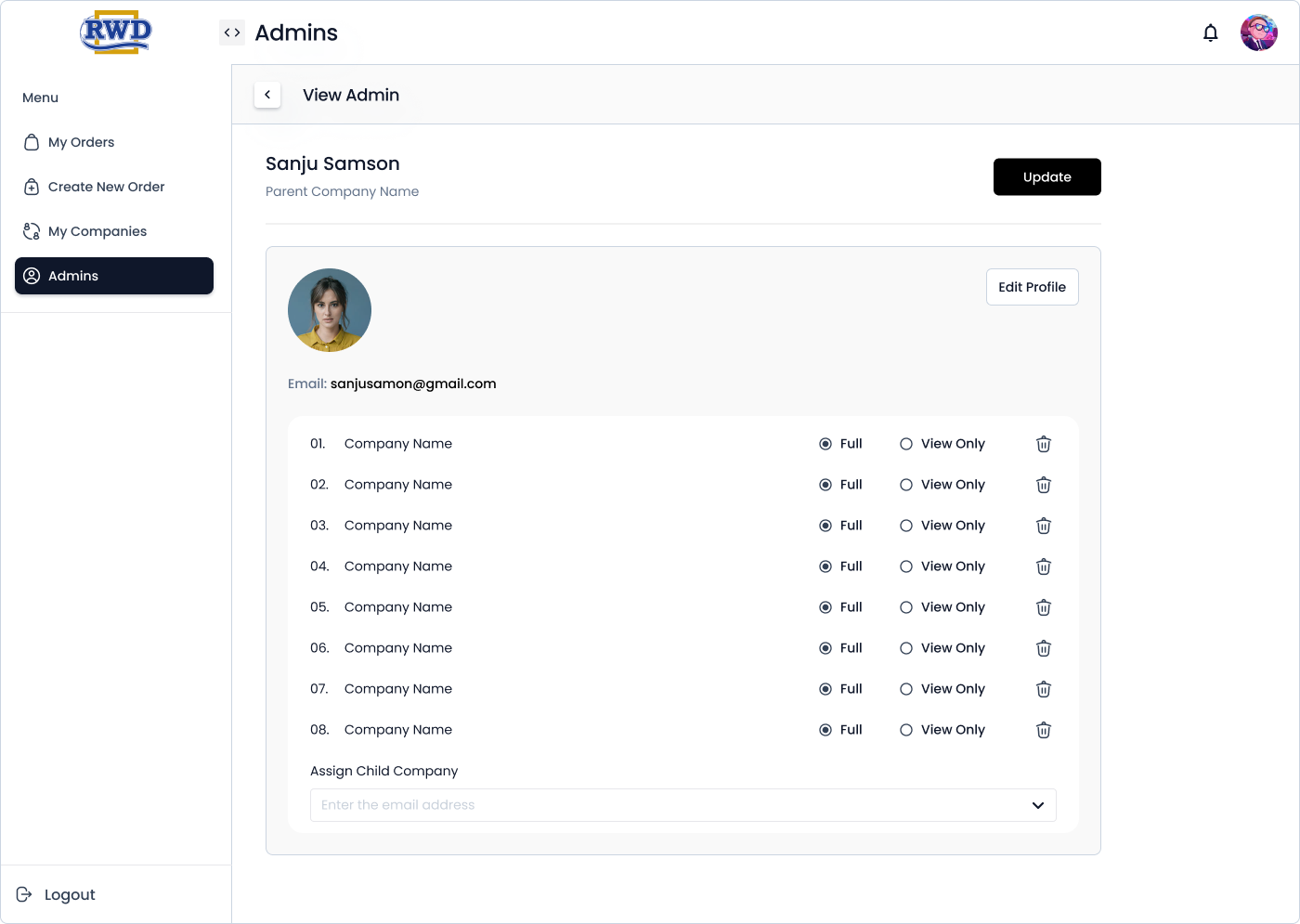
Task: Click Company Name in row 08
Action: [x=398, y=730]
